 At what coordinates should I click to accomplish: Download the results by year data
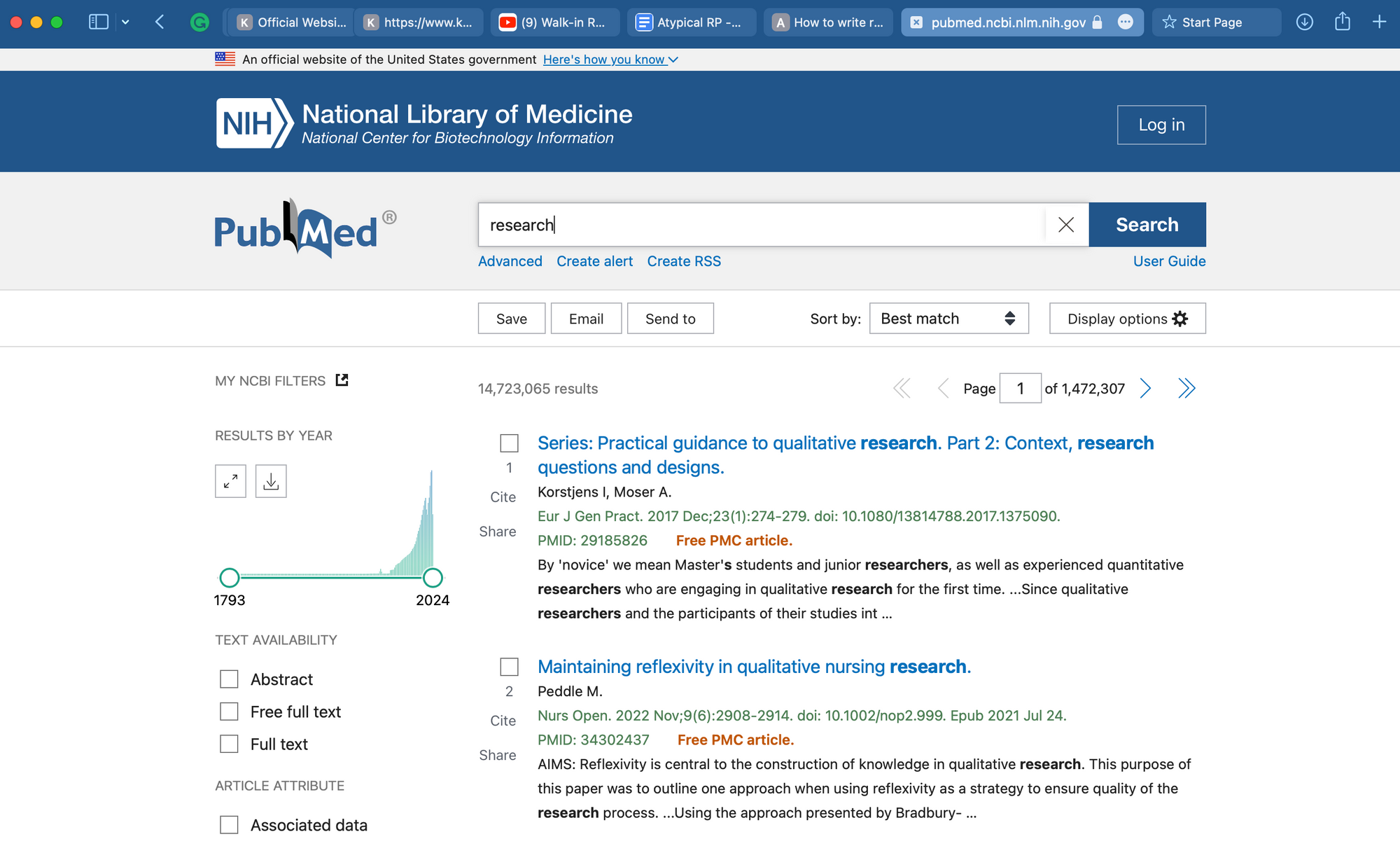(x=271, y=482)
